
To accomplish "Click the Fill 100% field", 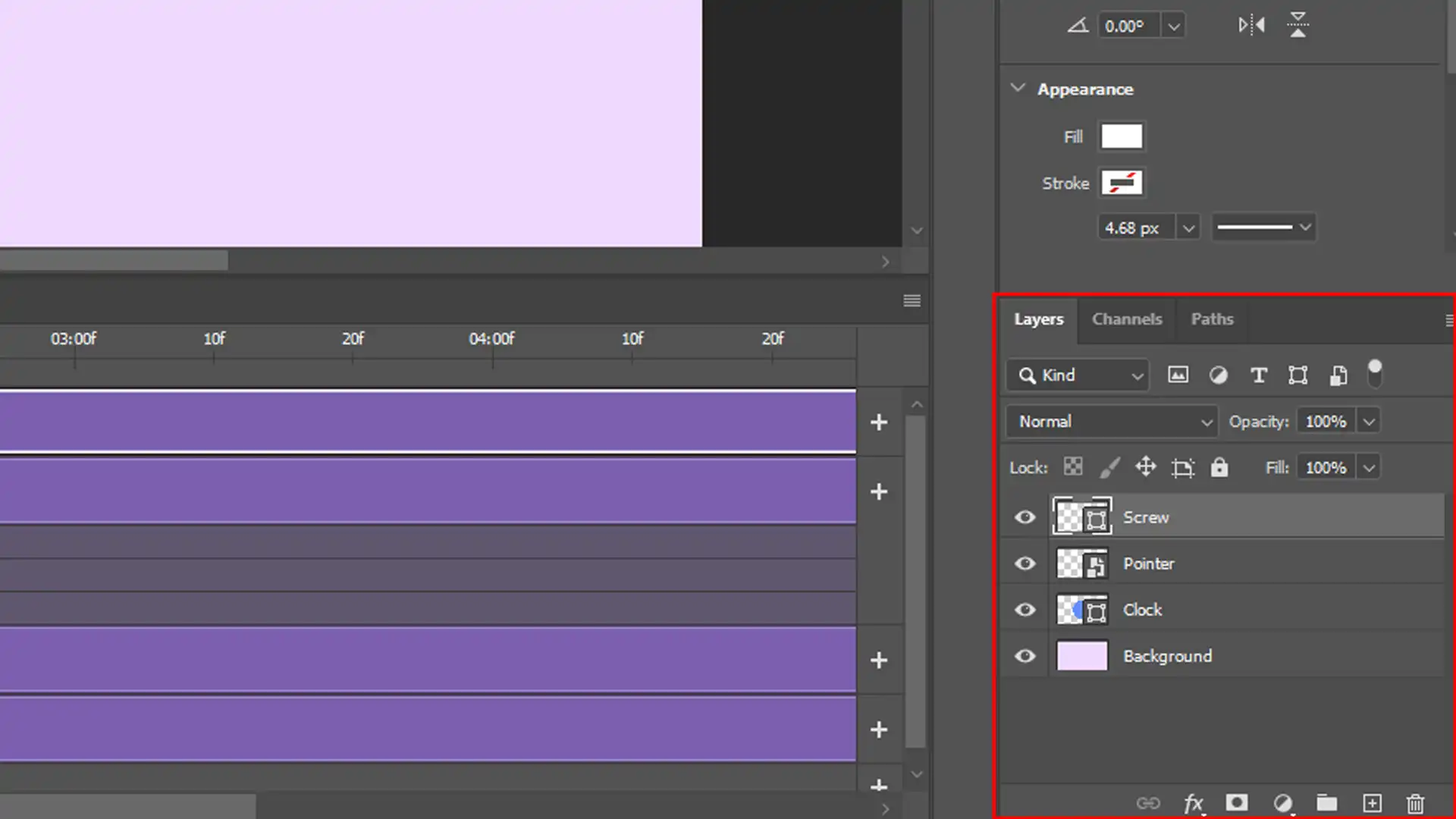I will pyautogui.click(x=1326, y=467).
